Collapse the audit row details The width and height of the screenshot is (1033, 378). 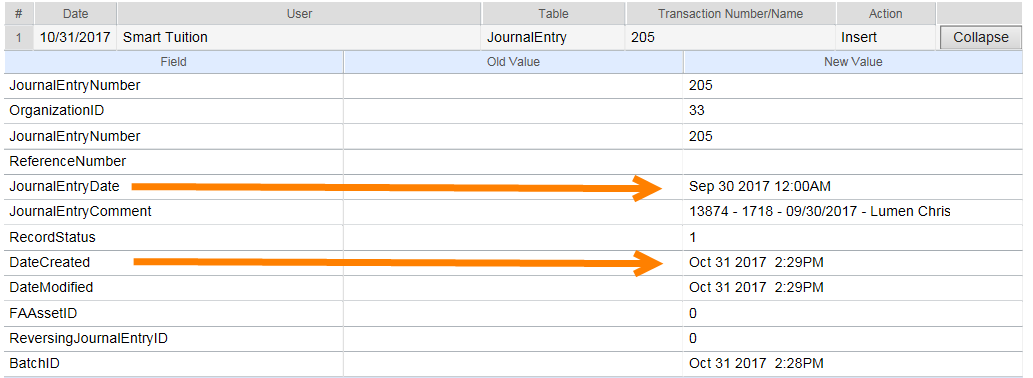[x=982, y=38]
